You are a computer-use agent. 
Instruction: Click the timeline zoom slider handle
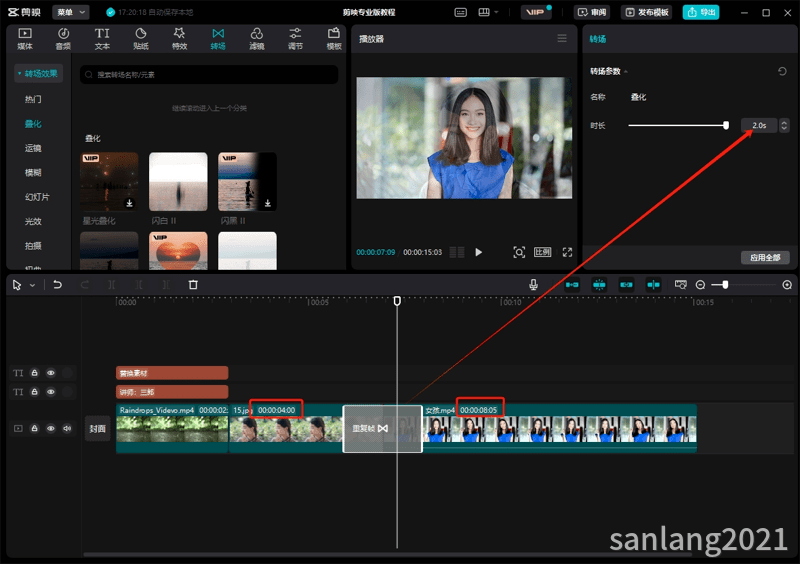point(725,285)
